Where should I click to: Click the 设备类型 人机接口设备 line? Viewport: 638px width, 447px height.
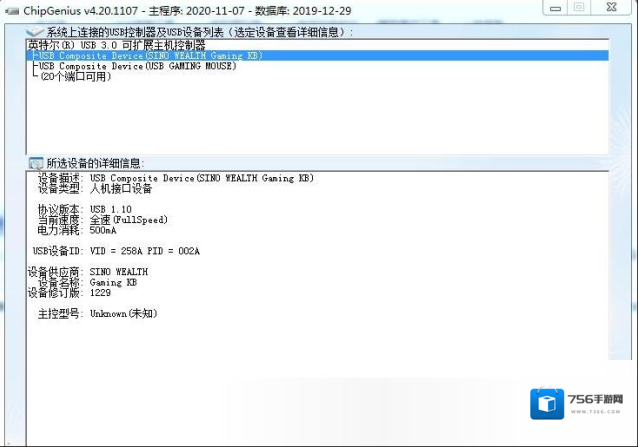(95, 188)
